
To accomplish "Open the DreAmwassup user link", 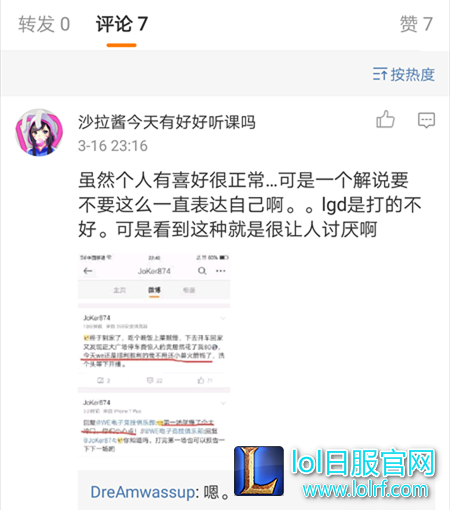I will point(143,492).
